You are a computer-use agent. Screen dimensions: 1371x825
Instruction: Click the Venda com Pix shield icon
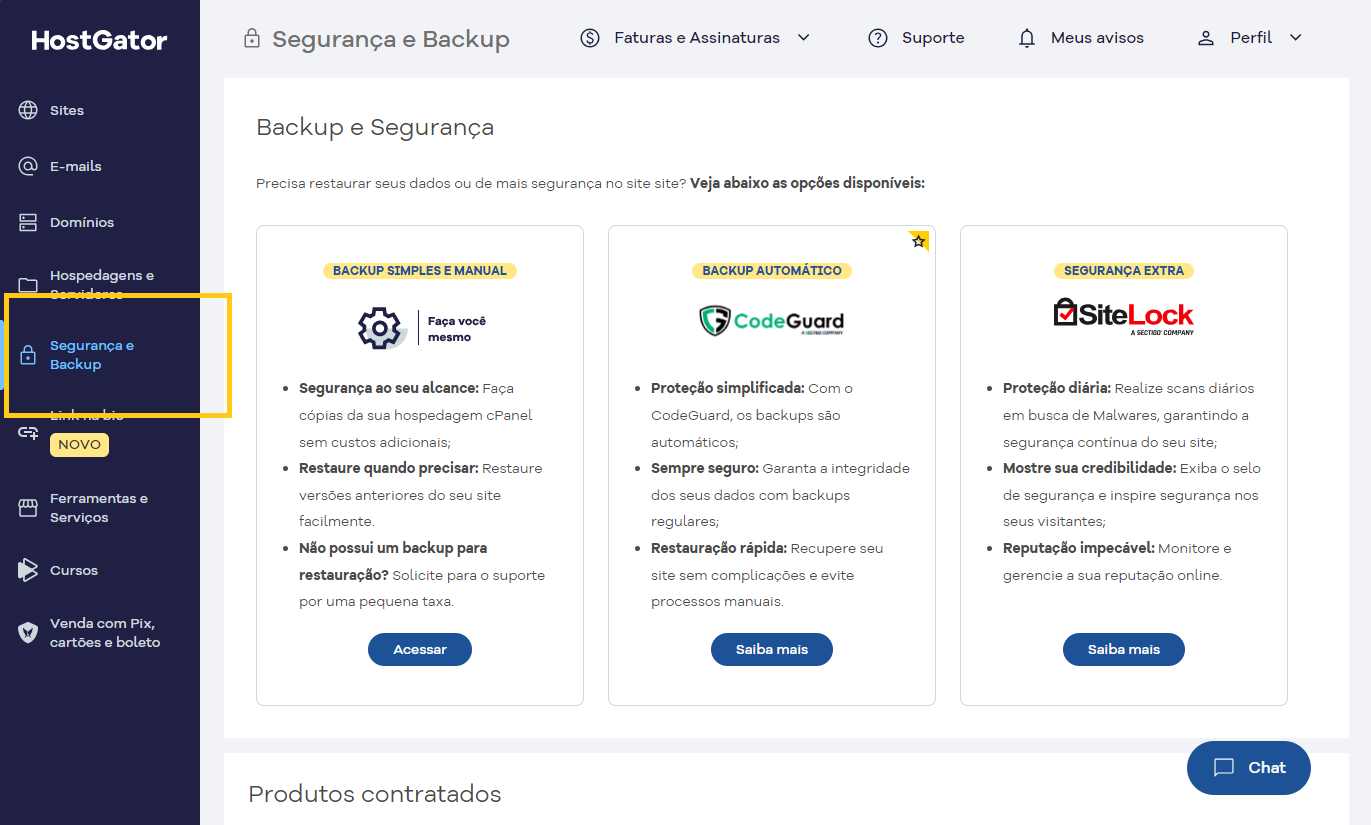pyautogui.click(x=28, y=632)
